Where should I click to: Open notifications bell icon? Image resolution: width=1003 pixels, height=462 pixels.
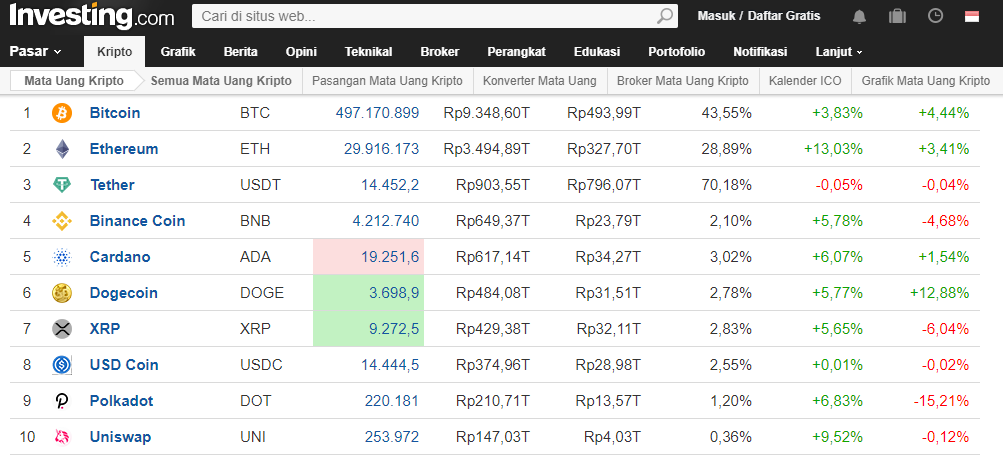click(860, 16)
